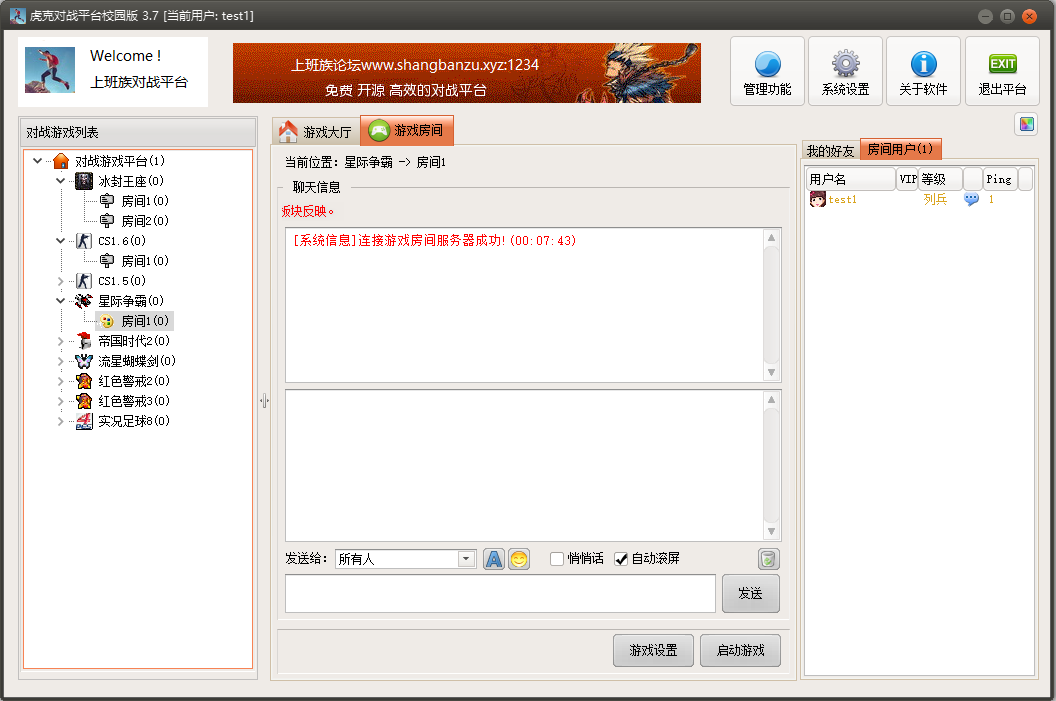Screen dimensions: 1056x701
Task: Click the EXIT 退出平台 icon
Action: coord(1002,70)
